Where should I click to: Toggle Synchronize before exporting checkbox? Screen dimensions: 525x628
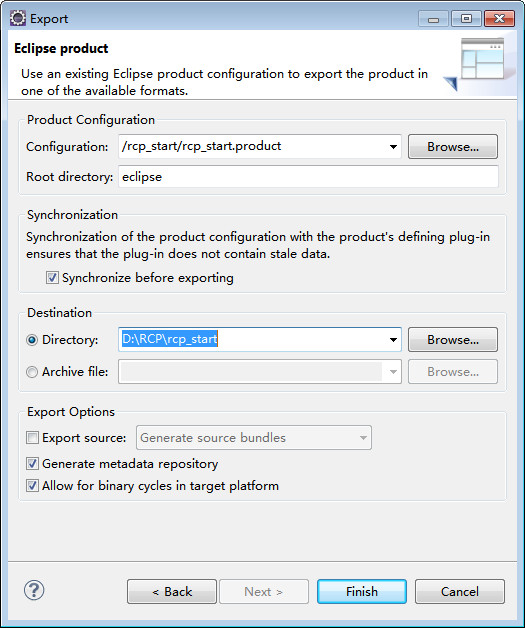coord(52,278)
